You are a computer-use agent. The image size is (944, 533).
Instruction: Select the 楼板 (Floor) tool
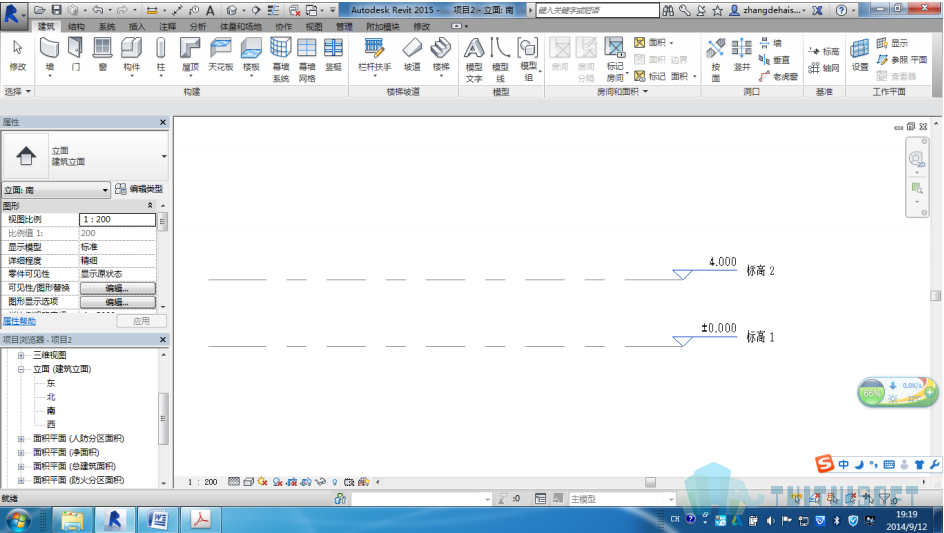251,55
